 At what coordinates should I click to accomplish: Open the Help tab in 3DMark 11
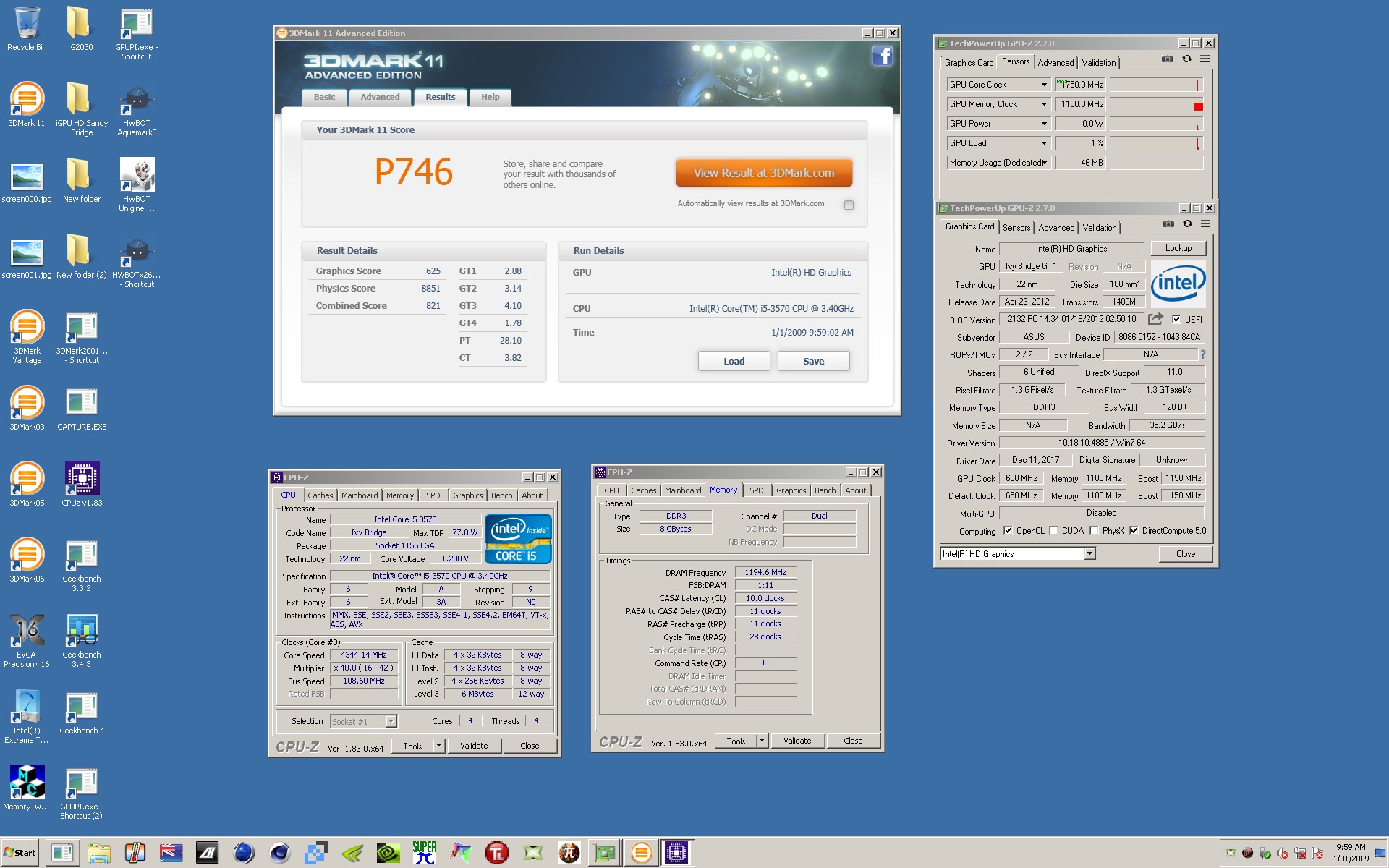coord(490,97)
